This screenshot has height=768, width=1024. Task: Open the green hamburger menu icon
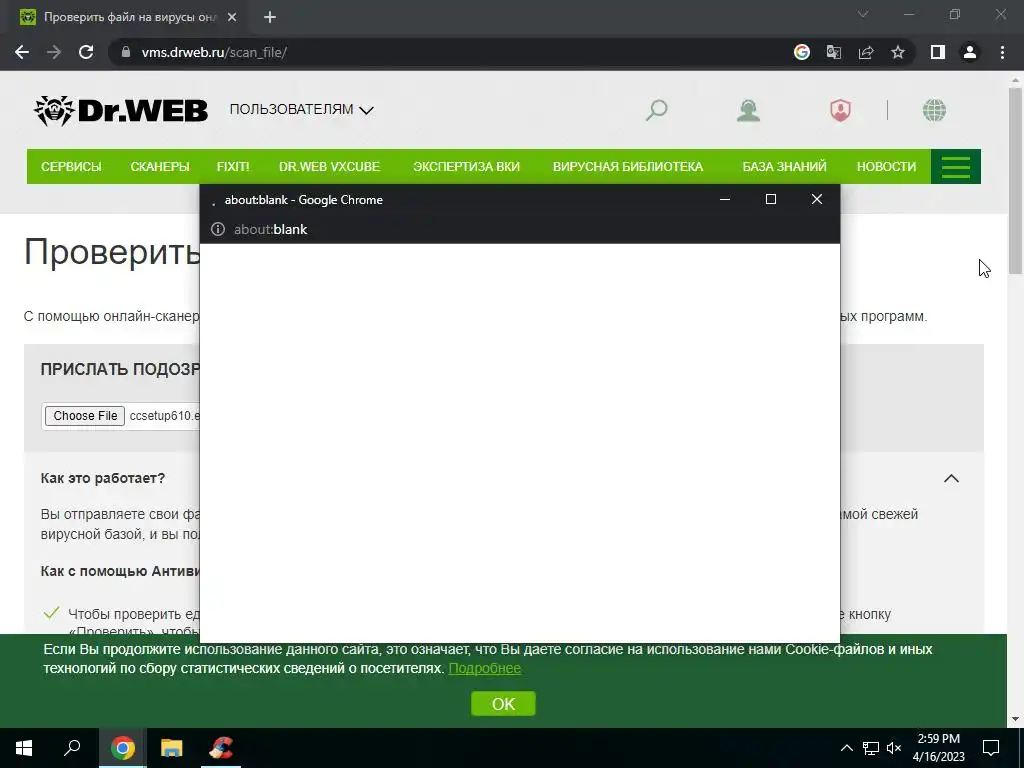pyautogui.click(x=955, y=167)
